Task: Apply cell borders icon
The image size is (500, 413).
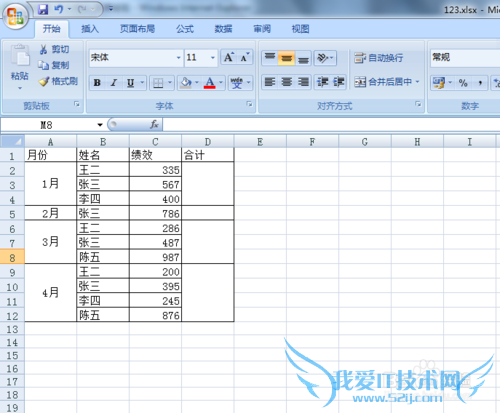Action: click(158, 82)
